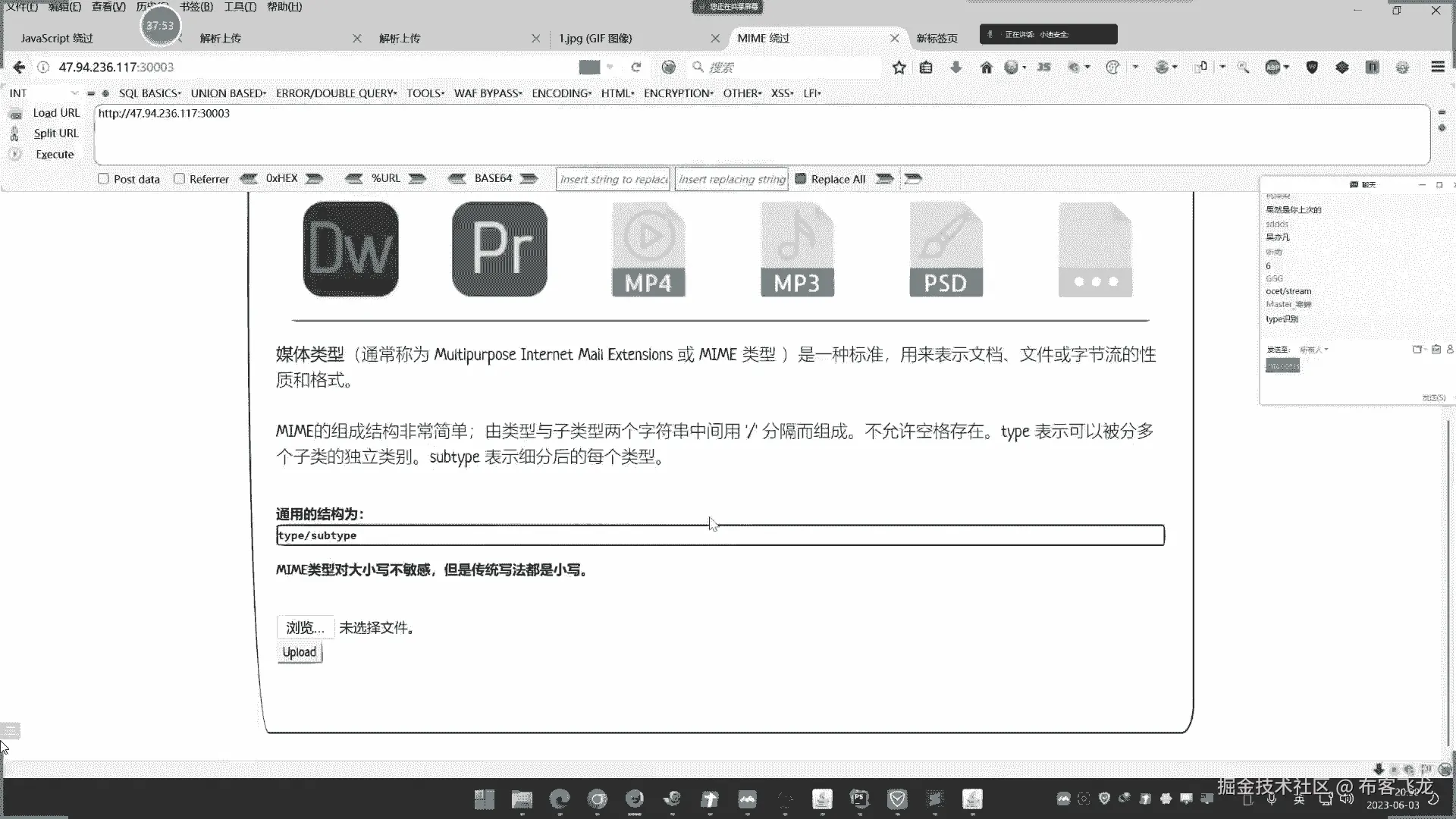The width and height of the screenshot is (1456, 819).
Task: Expand the WAF BYPASS dropdown
Action: [488, 93]
